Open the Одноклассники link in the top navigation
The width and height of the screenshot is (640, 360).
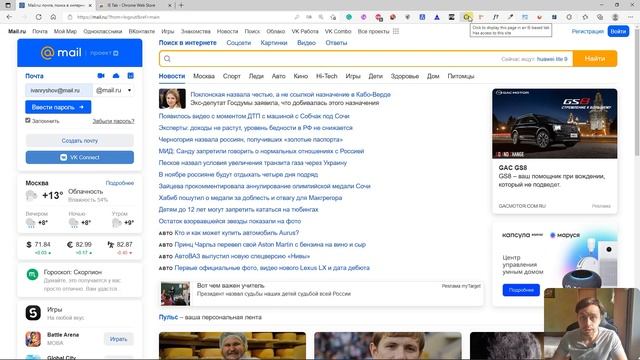[102, 31]
